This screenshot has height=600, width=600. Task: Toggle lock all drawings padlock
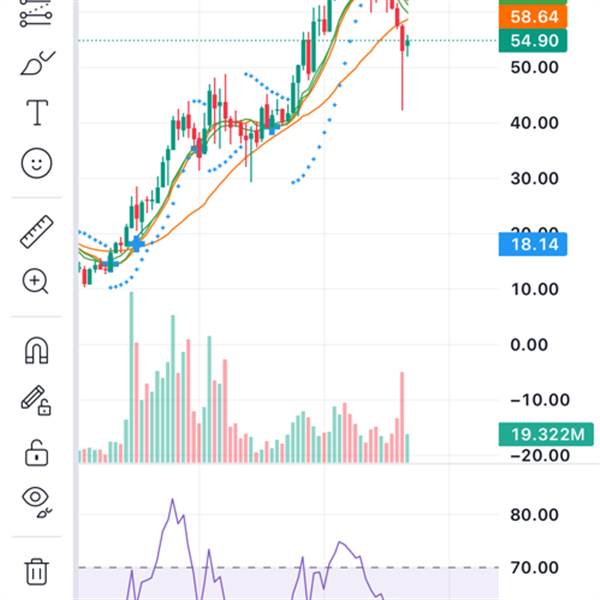(x=36, y=453)
